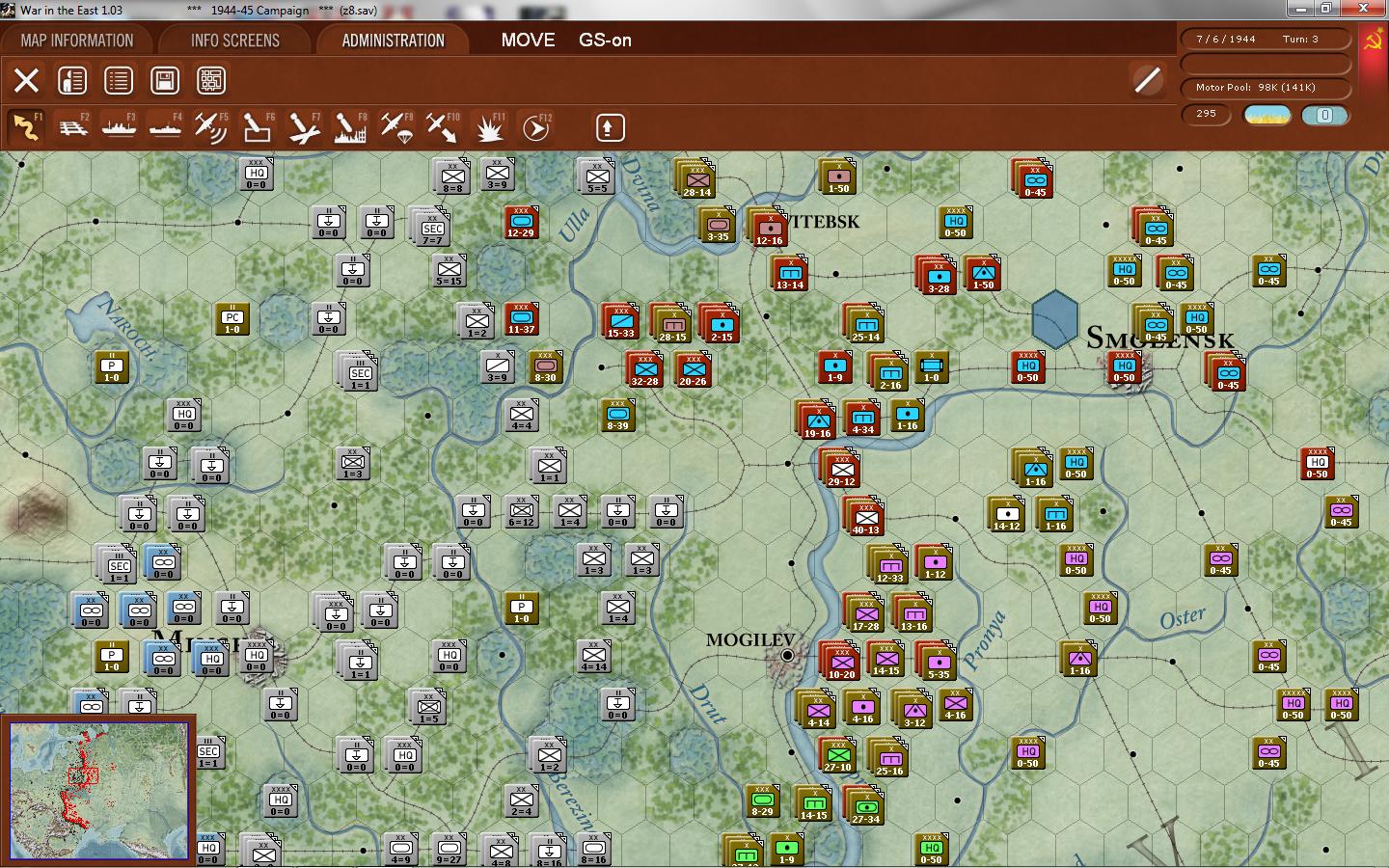Open the preferences icon next to X

[x=72, y=80]
